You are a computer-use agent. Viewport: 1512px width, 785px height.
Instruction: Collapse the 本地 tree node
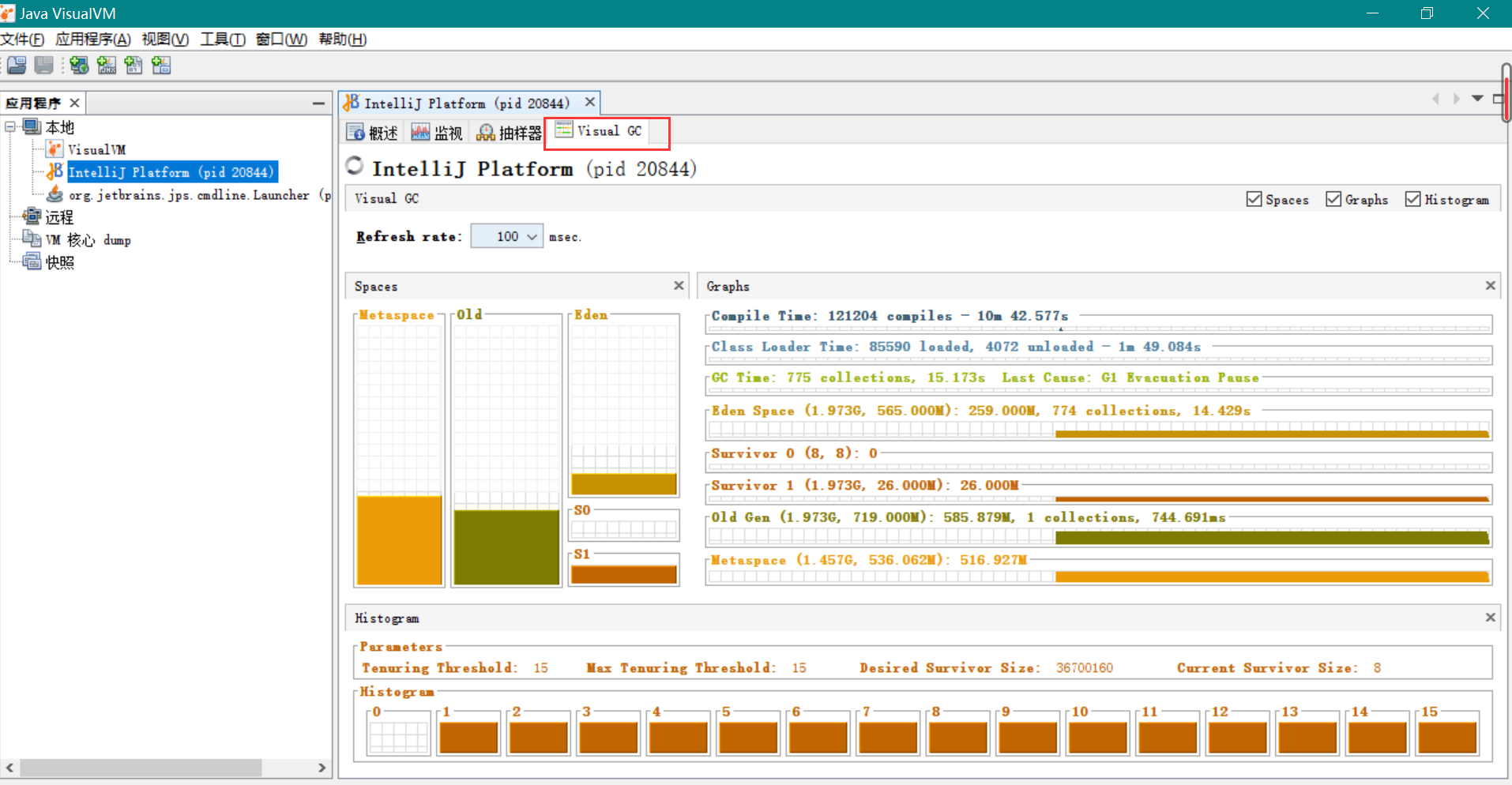point(10,126)
